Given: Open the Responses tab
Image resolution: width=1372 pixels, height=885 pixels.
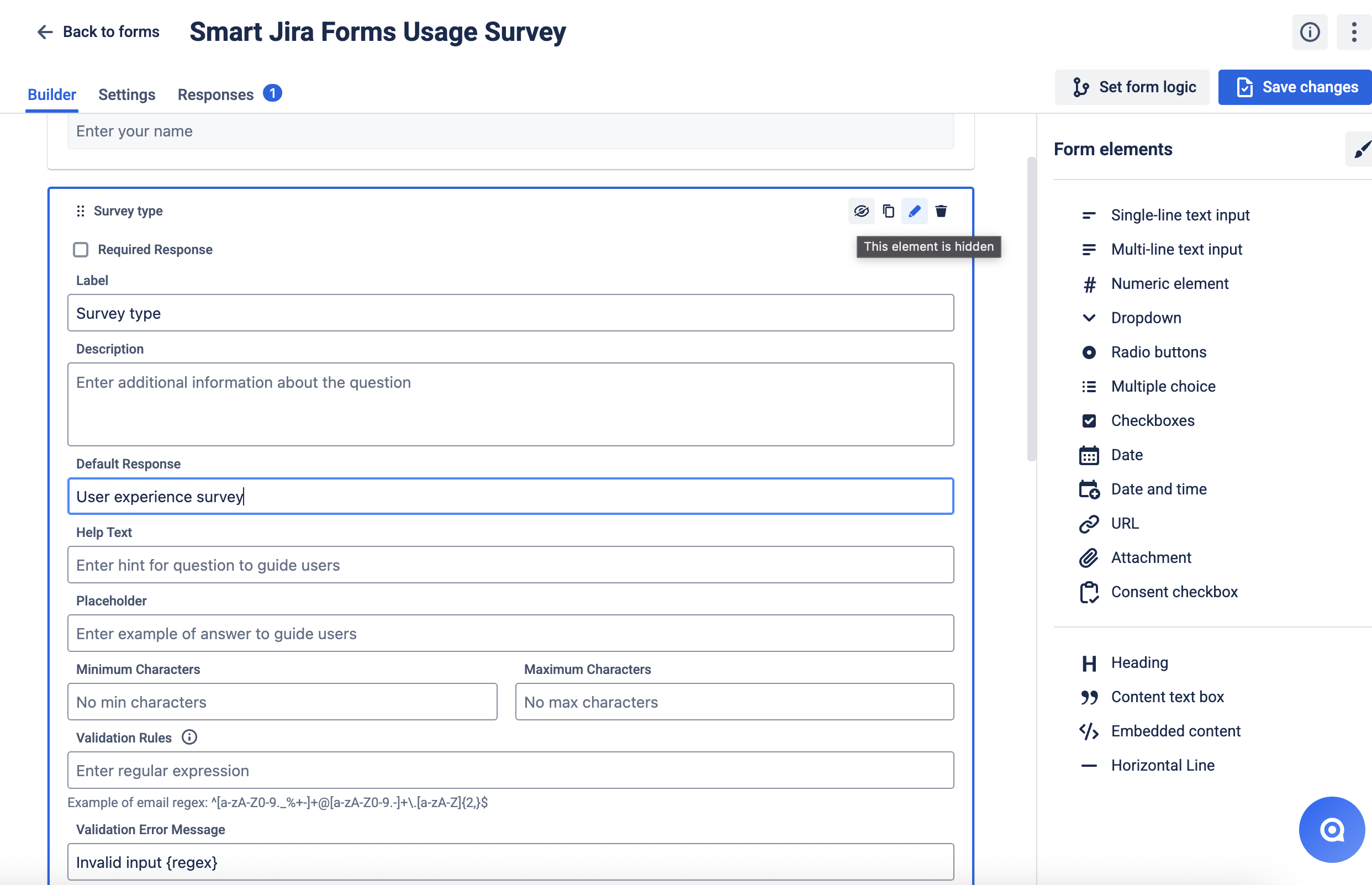Looking at the screenshot, I should 215,94.
